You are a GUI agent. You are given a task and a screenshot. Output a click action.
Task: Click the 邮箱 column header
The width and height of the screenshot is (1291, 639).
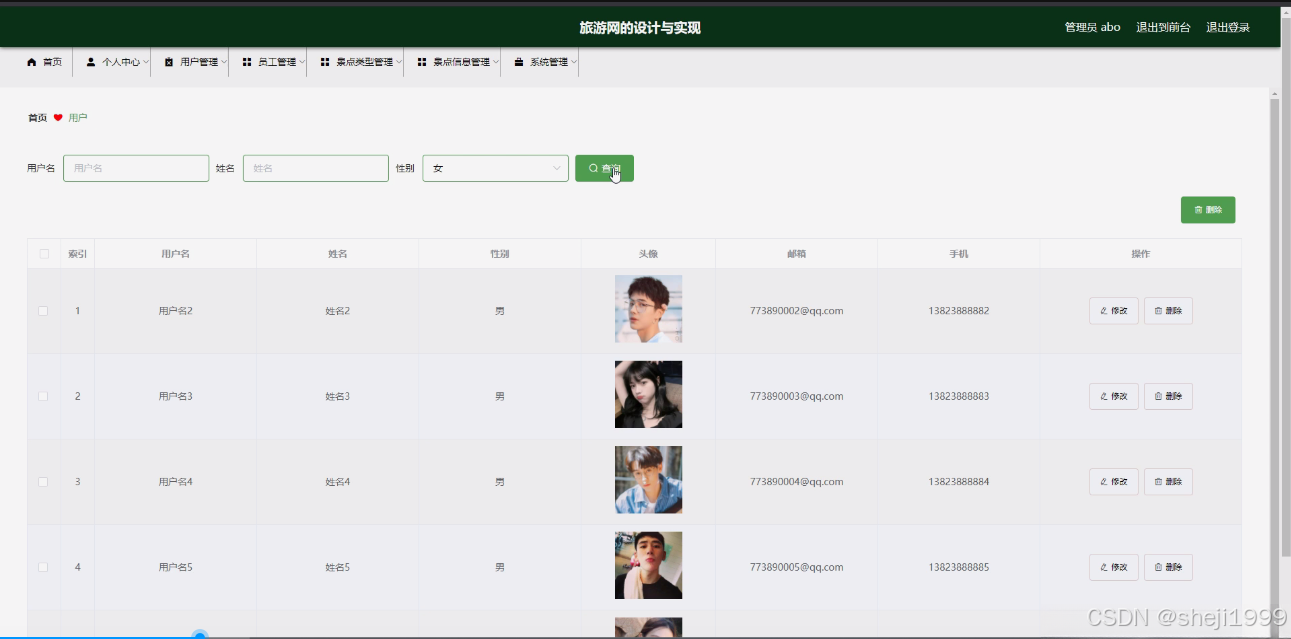[796, 254]
